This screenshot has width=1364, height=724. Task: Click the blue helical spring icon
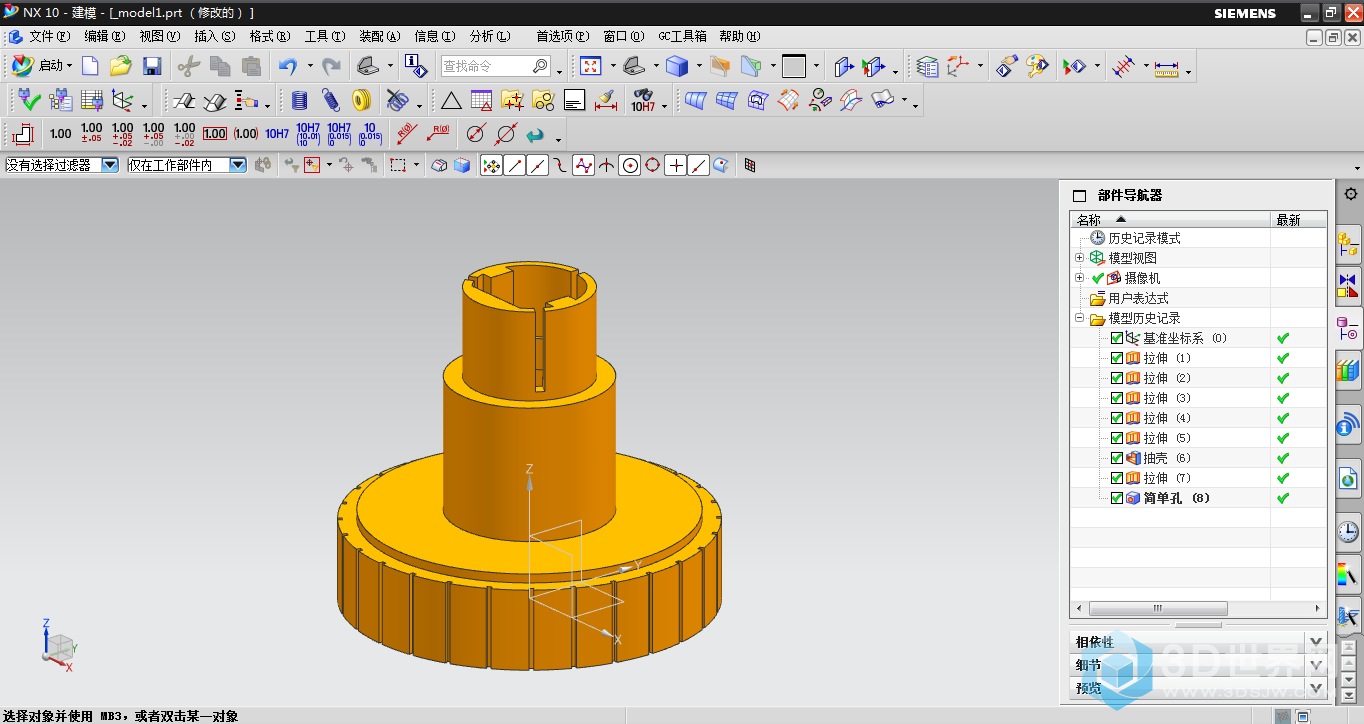point(330,100)
